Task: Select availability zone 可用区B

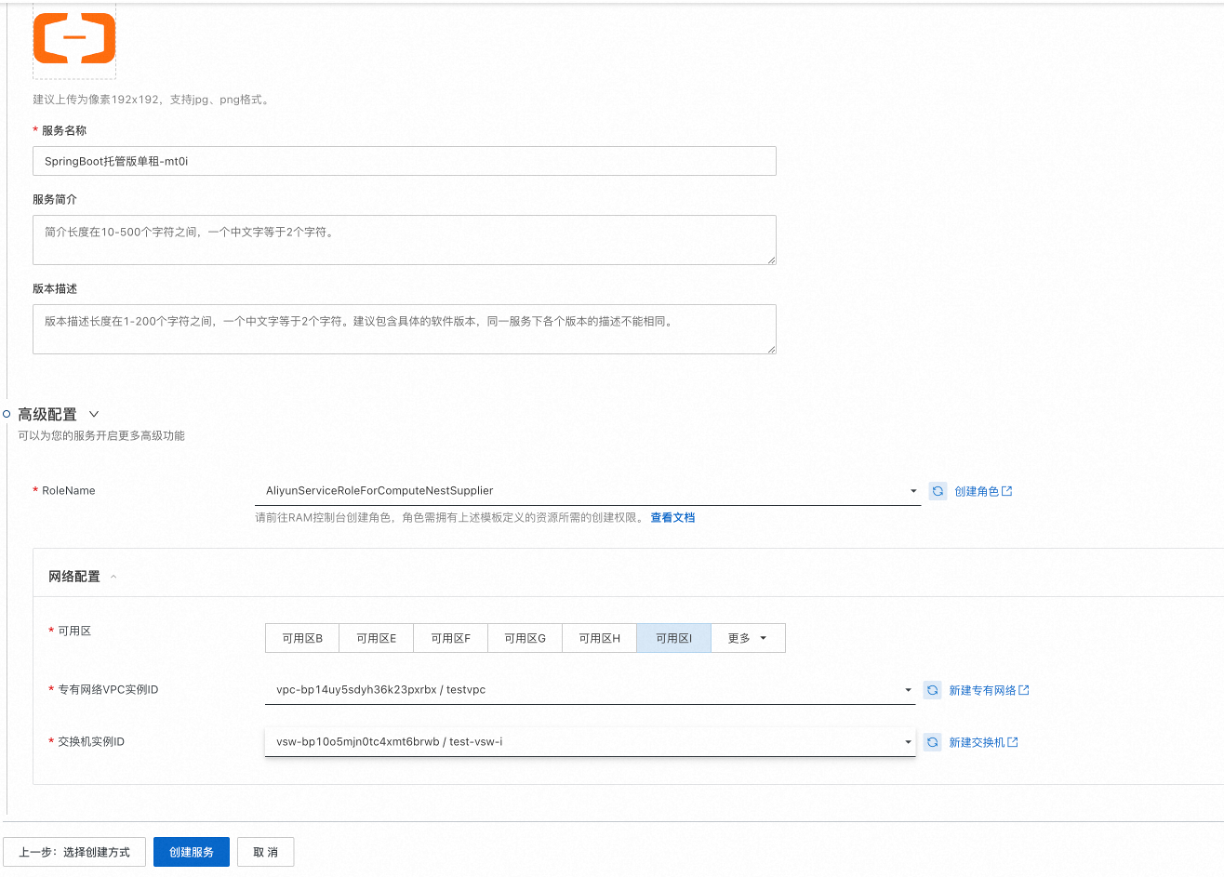Action: pos(302,638)
